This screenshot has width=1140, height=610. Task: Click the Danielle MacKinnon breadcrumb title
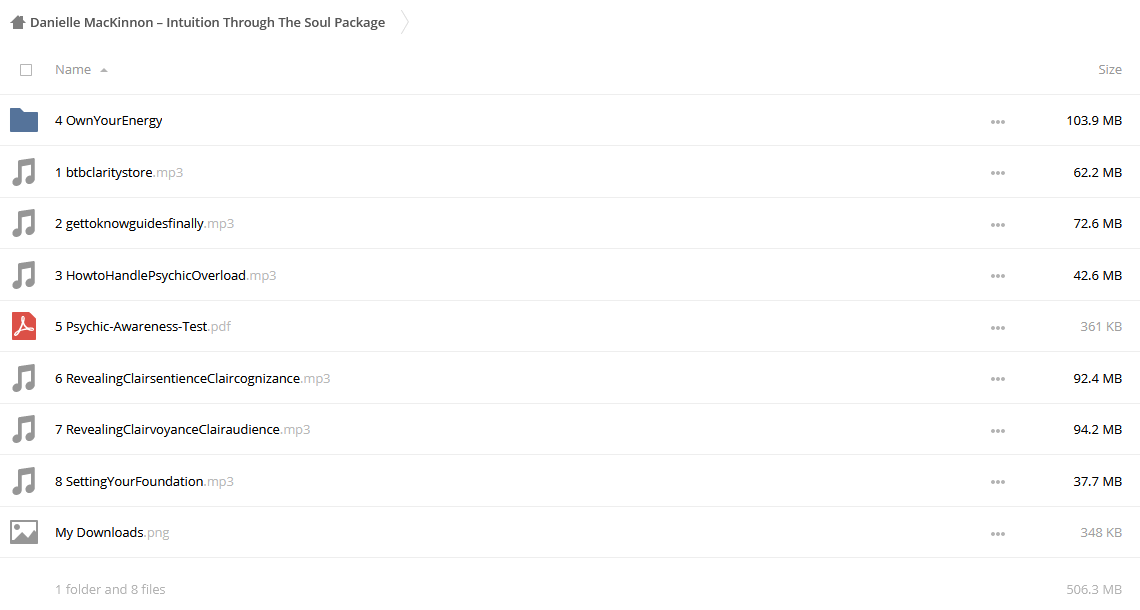click(x=207, y=23)
